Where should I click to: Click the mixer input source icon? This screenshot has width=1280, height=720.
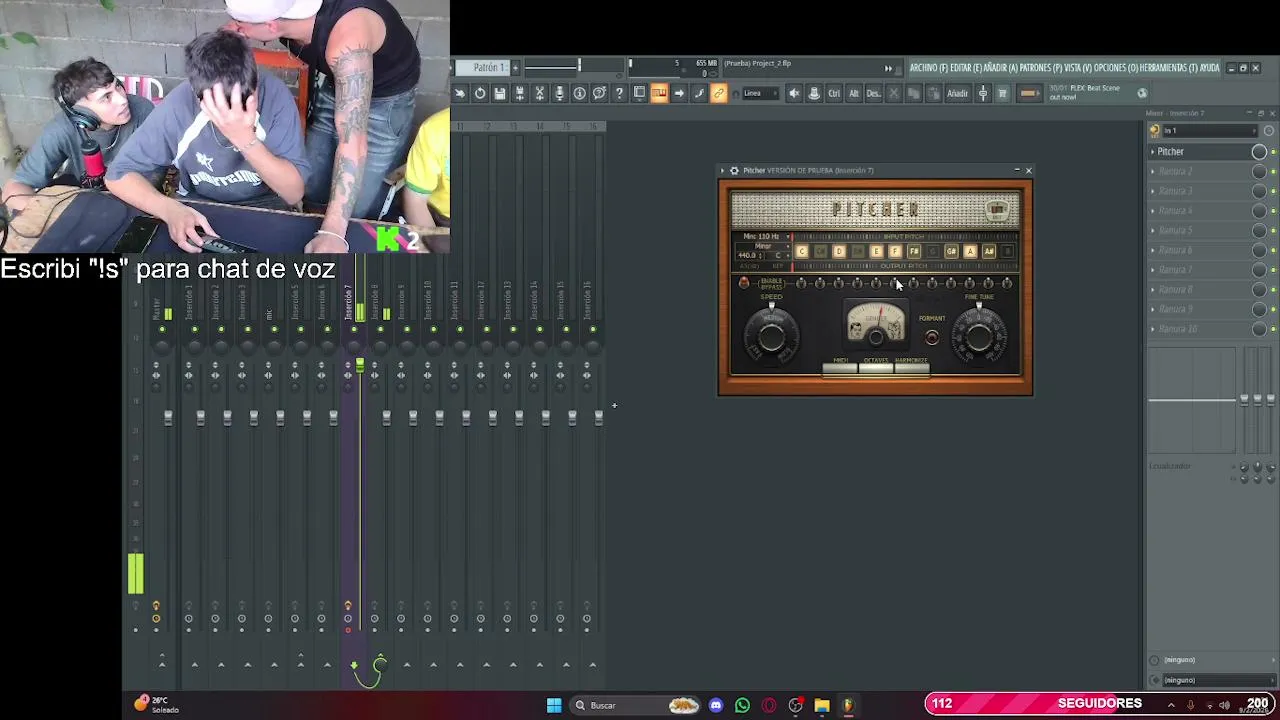point(1154,131)
